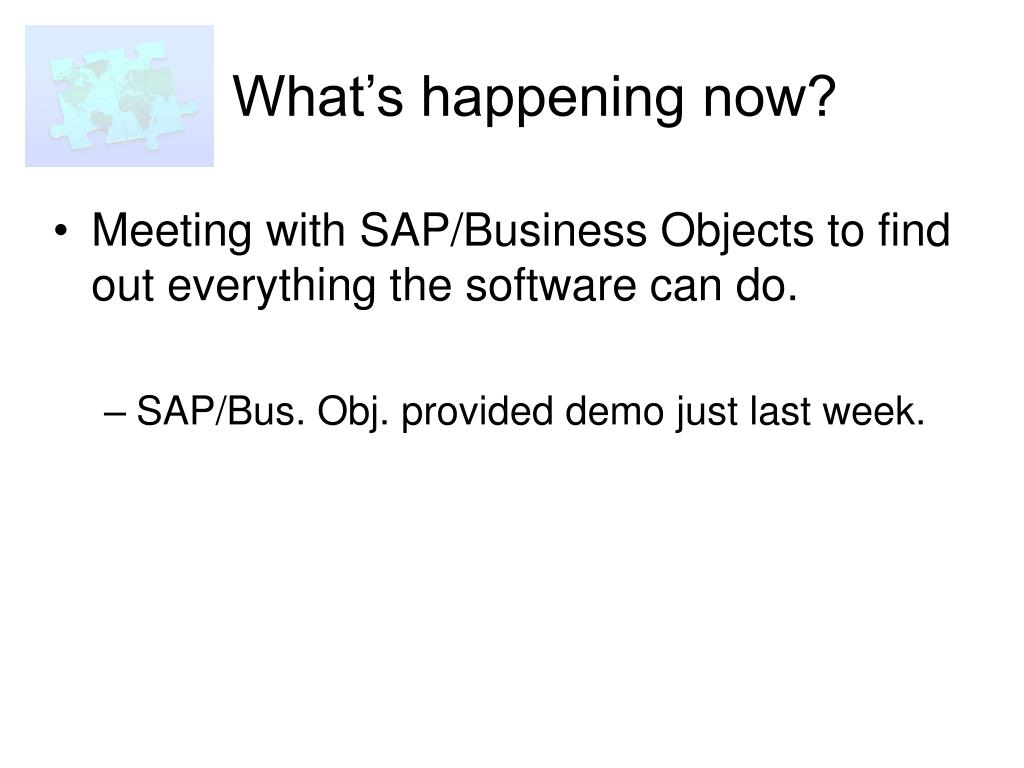Click the word "just" in the sub-bullet
The height and width of the screenshot is (768, 1024).
[x=707, y=413]
